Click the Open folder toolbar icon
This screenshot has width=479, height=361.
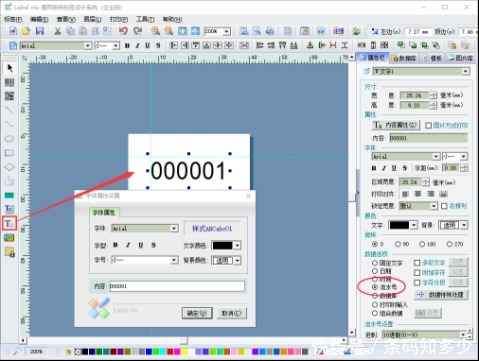pos(26,31)
